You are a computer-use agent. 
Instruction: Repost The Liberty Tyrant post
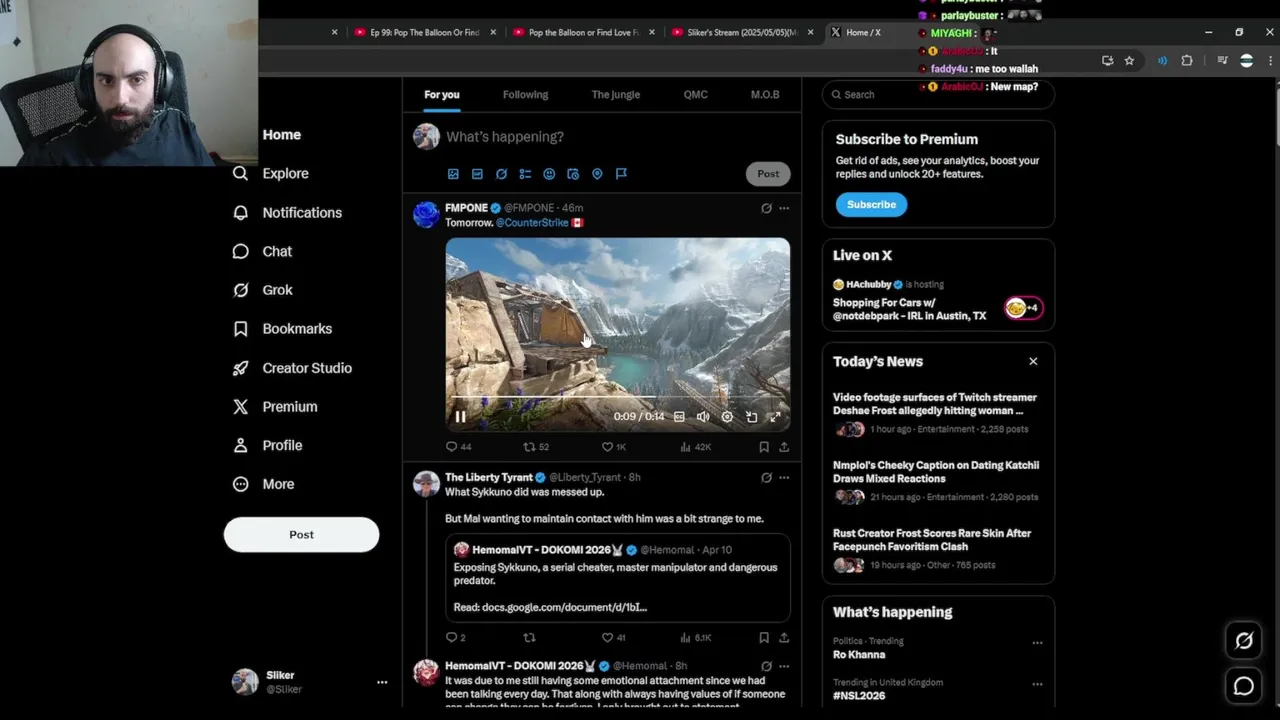tap(530, 637)
